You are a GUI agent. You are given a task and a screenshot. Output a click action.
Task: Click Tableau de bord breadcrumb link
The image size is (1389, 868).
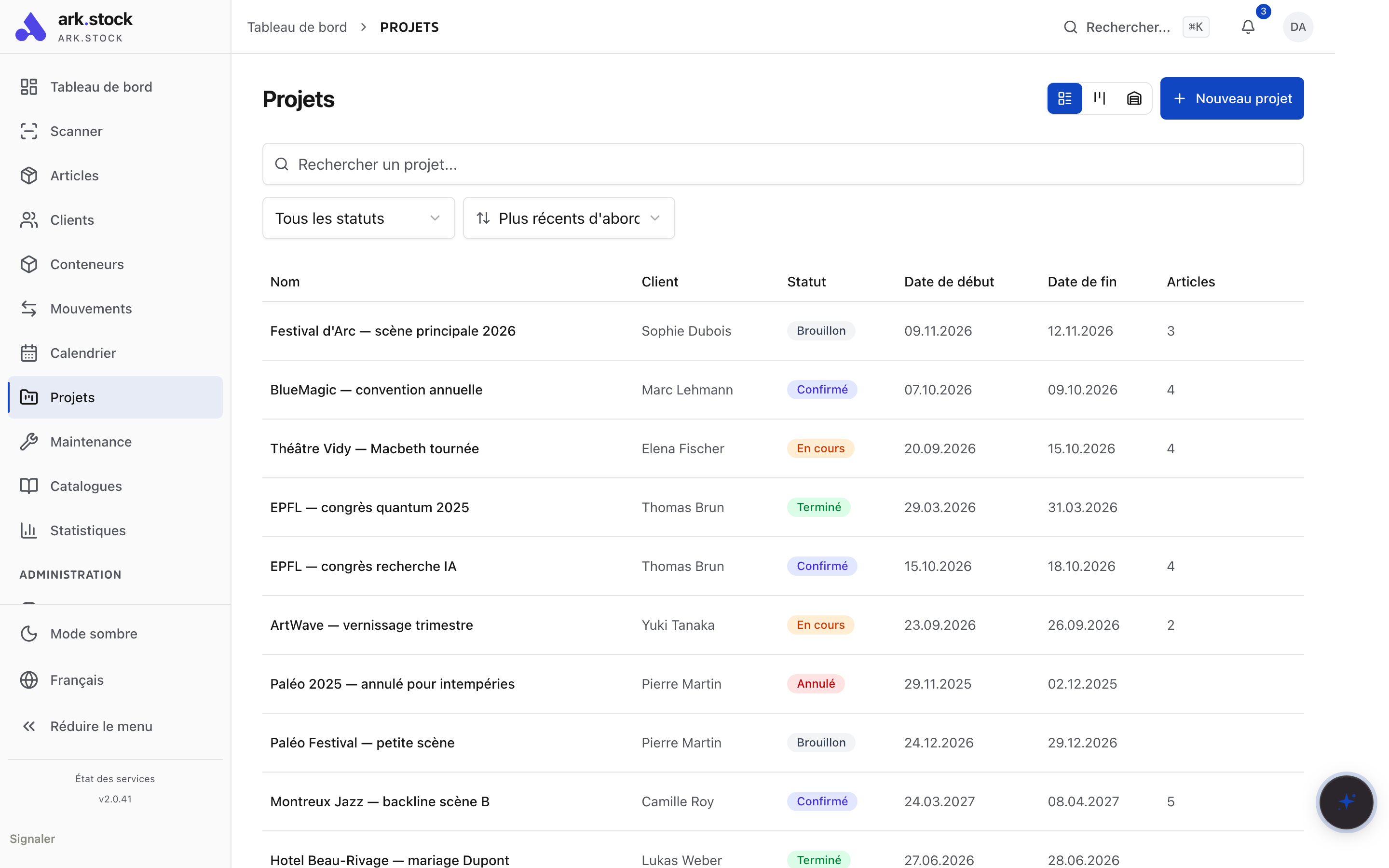297,27
